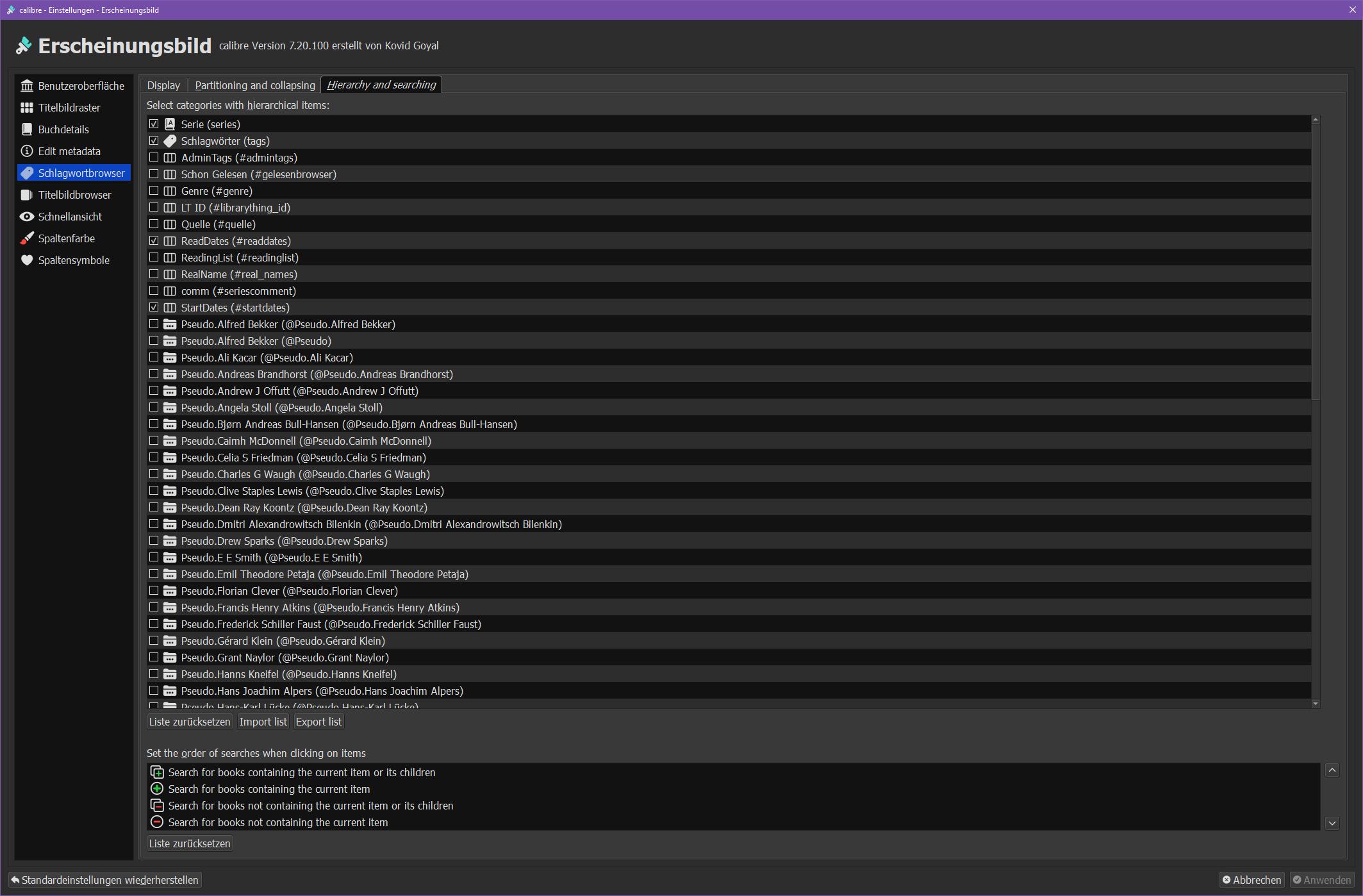1363x896 pixels.
Task: Select Spaltensymbole heart icon entry
Action: click(27, 260)
